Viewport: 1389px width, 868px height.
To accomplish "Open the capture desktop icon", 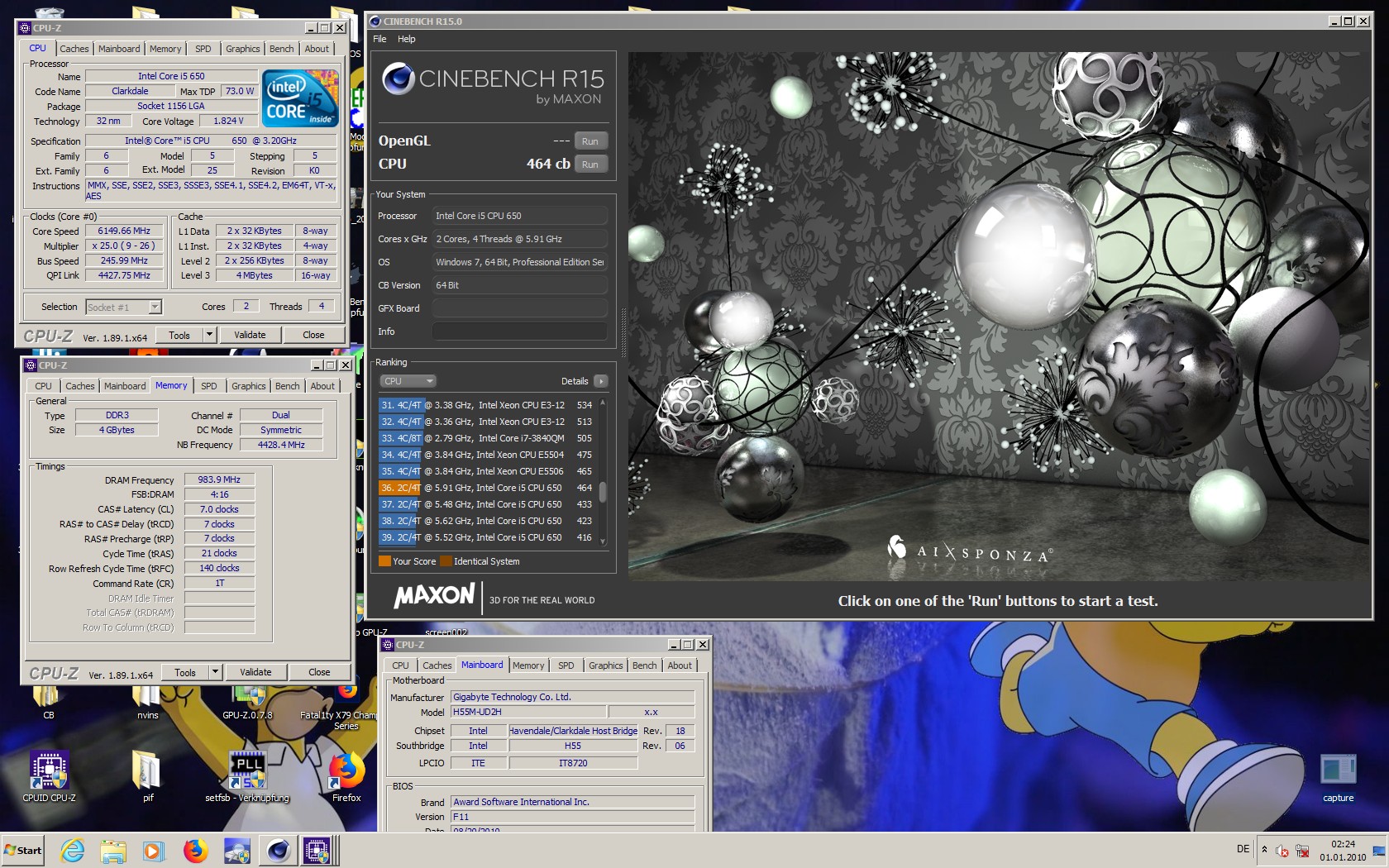I will click(x=1338, y=778).
